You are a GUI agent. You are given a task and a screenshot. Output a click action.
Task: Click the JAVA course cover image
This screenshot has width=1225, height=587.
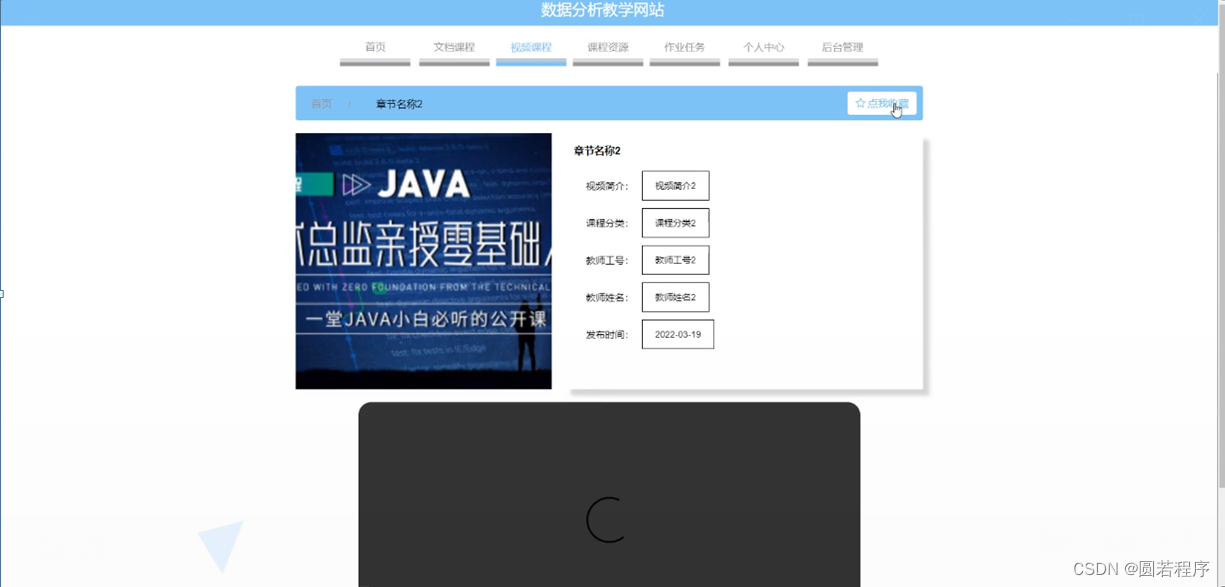(422, 260)
